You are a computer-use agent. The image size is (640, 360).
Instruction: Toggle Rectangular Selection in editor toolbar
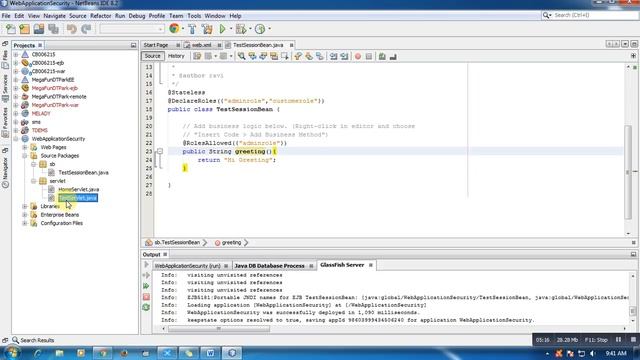click(285, 56)
